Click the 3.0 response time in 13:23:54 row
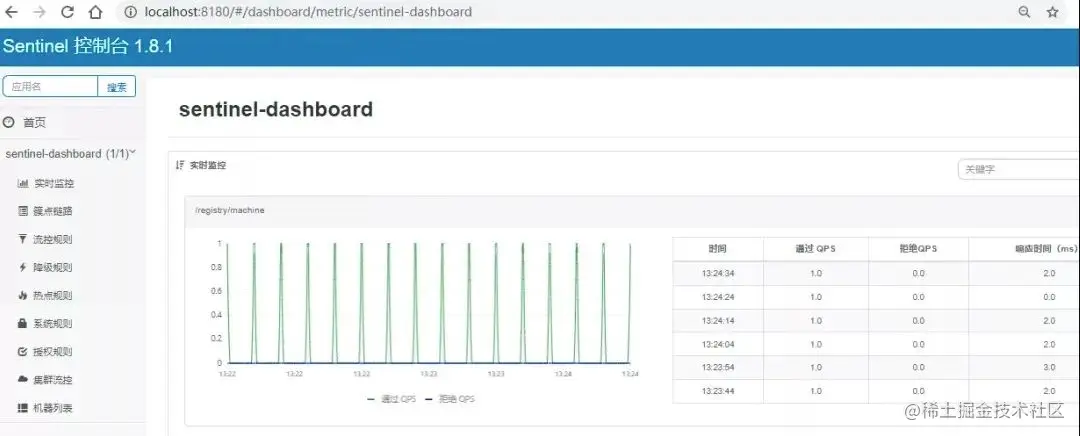The height and width of the screenshot is (436, 1080). point(1049,367)
